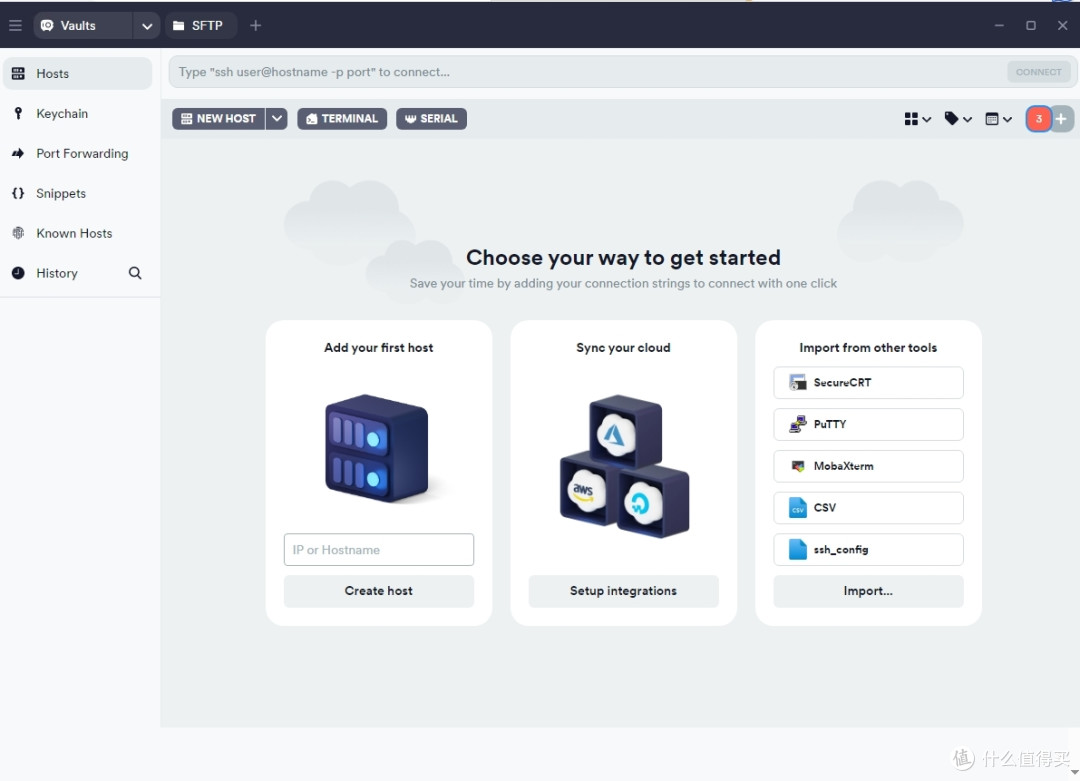Focus the ssh connection command field
Viewport: 1080px width, 781px height.
point(585,72)
